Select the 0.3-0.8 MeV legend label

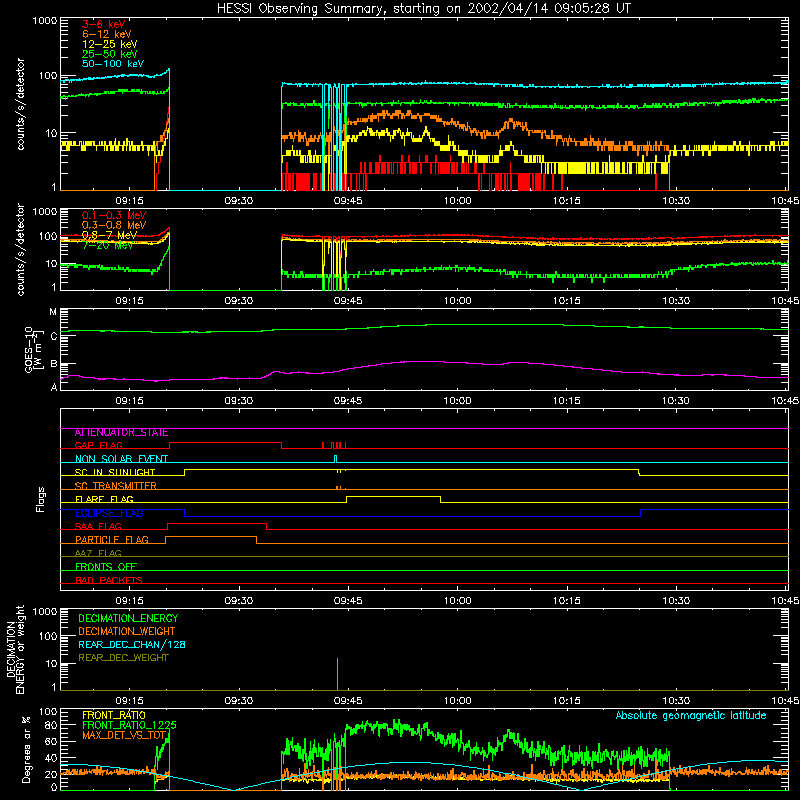(114, 225)
